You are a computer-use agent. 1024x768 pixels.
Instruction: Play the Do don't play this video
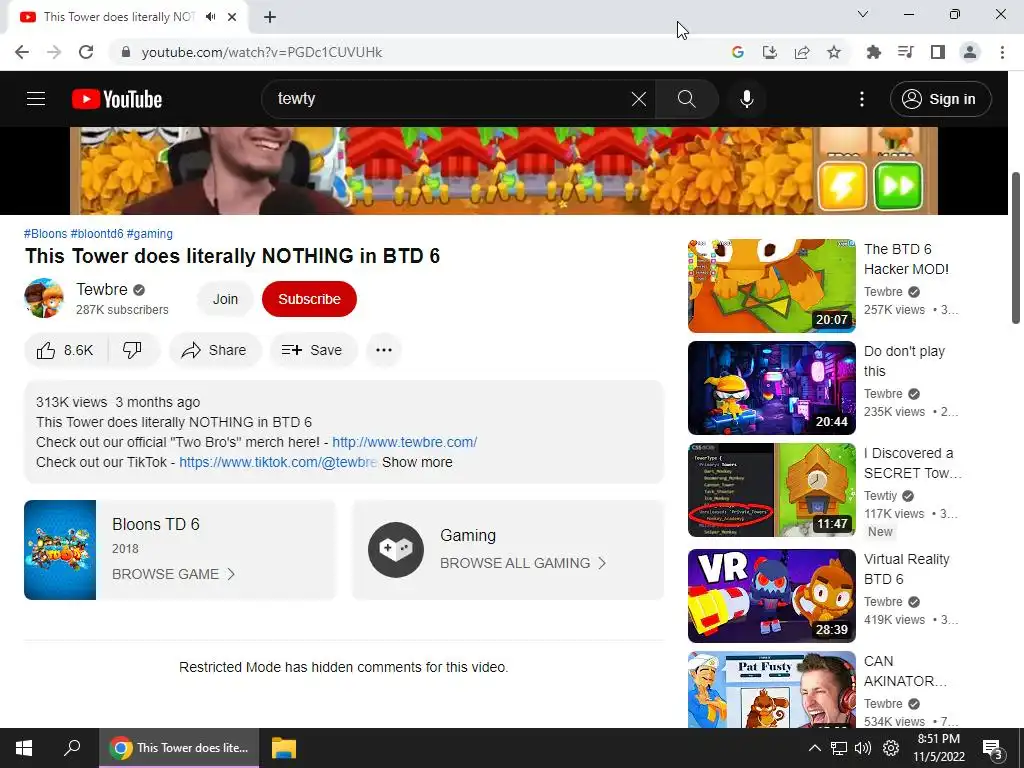[771, 388]
